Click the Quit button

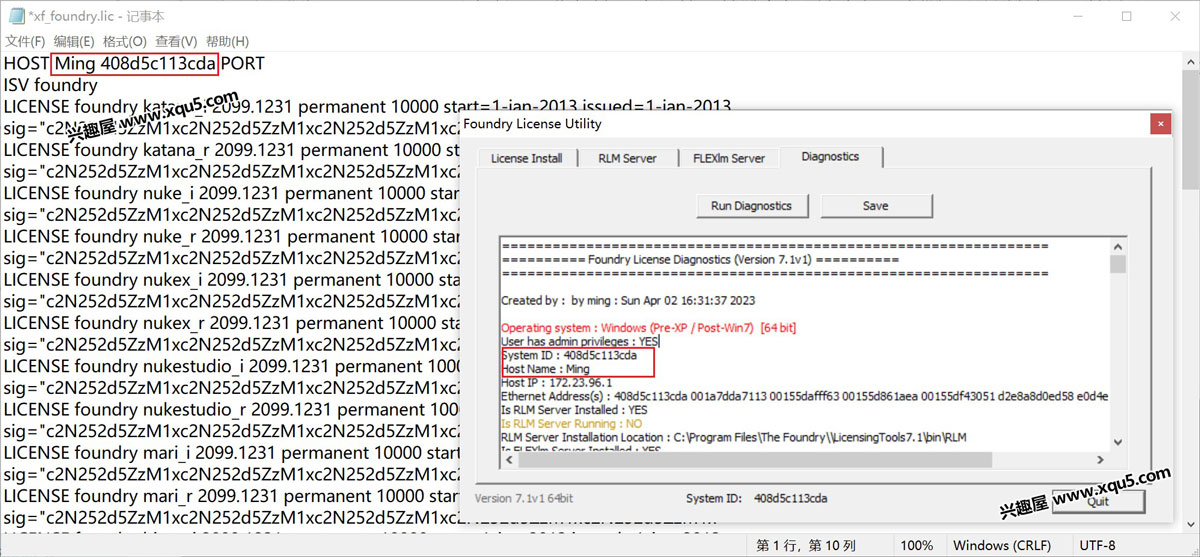[1097, 501]
